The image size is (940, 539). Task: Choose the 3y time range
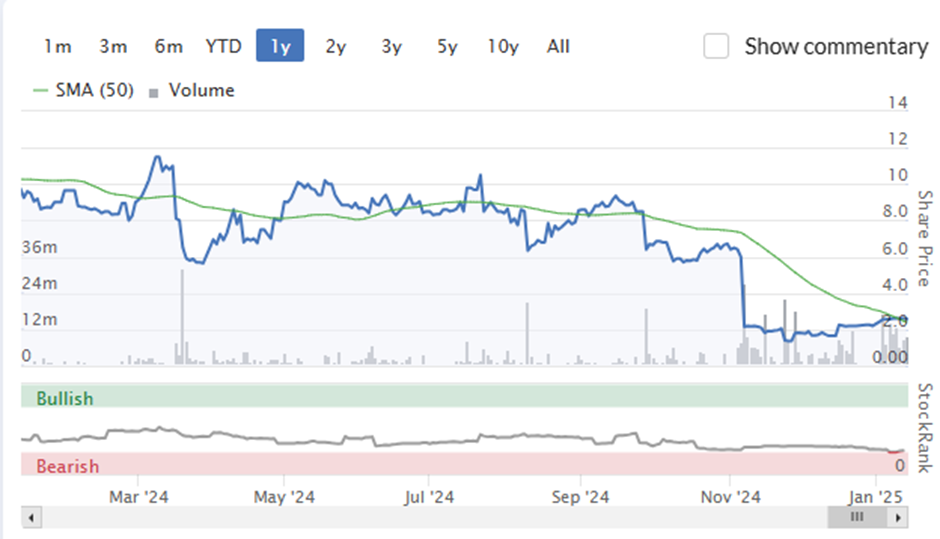coord(391,46)
